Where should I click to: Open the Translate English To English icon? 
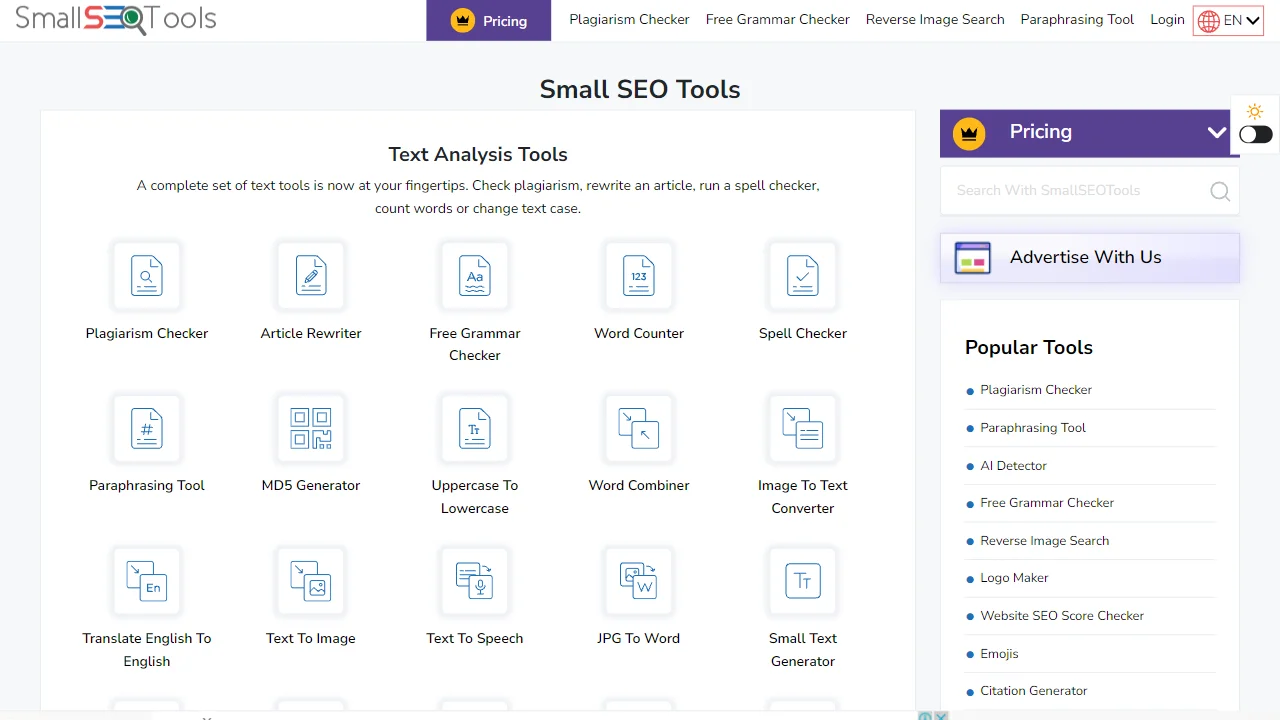click(x=147, y=581)
